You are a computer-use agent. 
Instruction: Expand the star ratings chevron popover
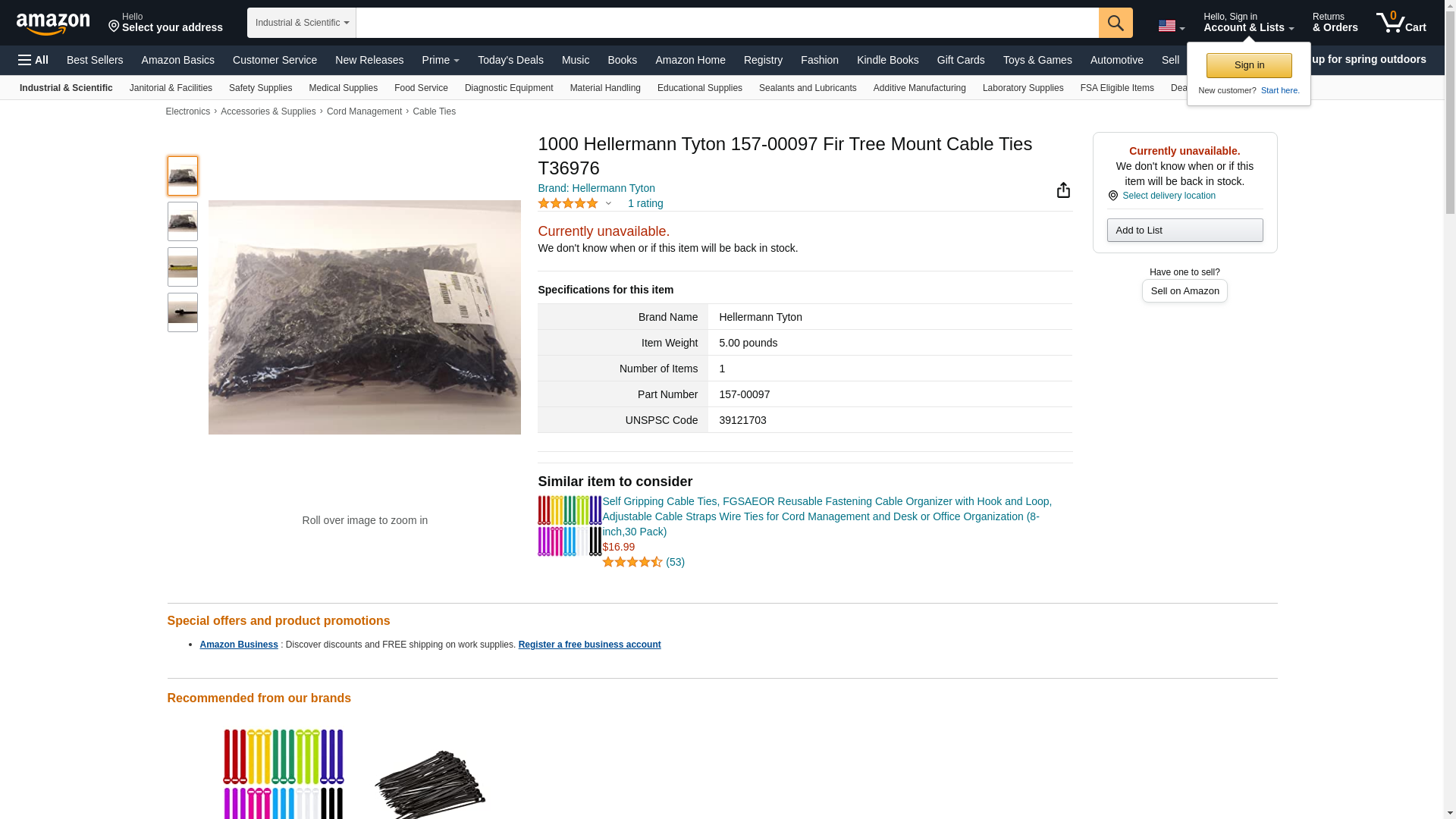pyautogui.click(x=608, y=203)
